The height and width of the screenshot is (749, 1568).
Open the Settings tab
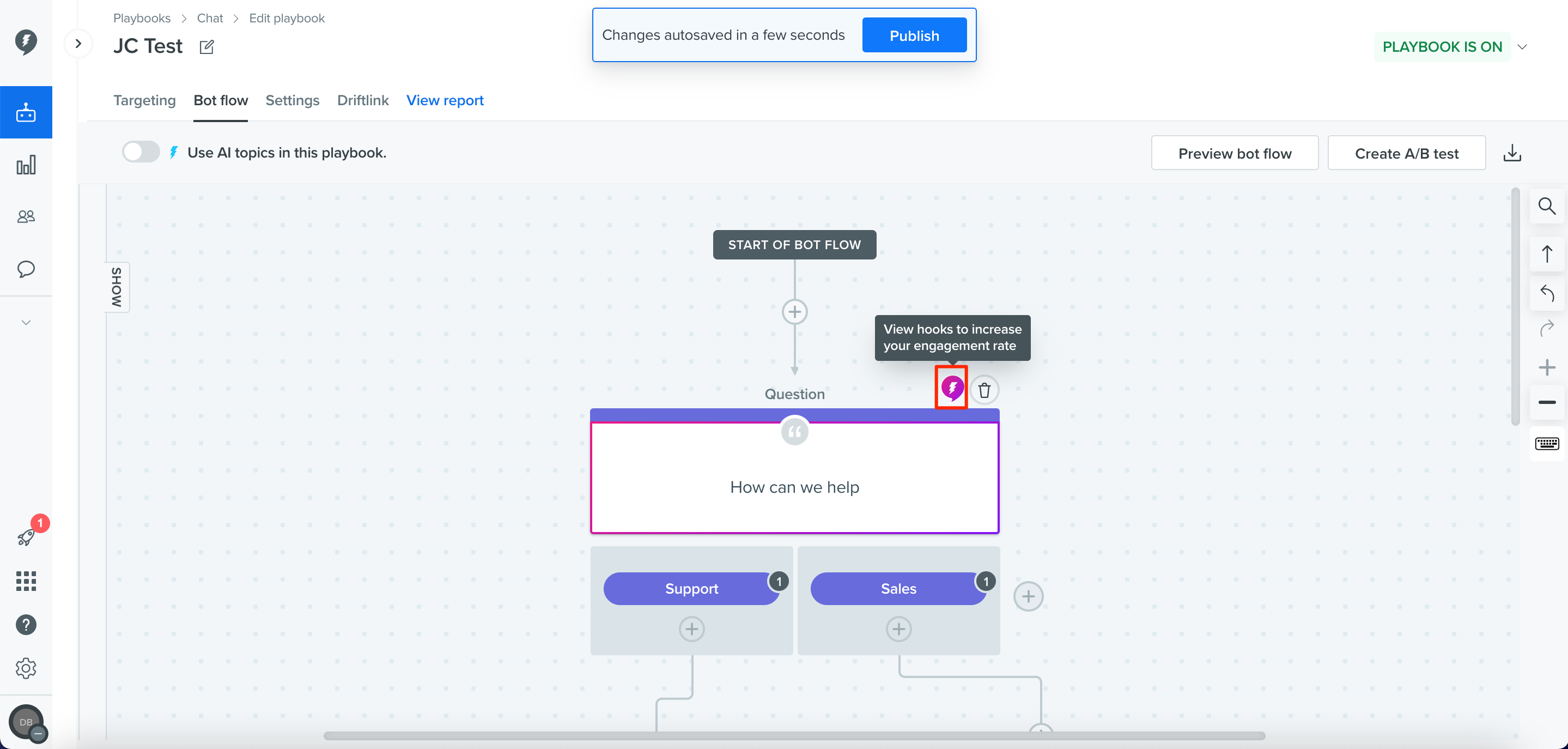click(x=292, y=100)
